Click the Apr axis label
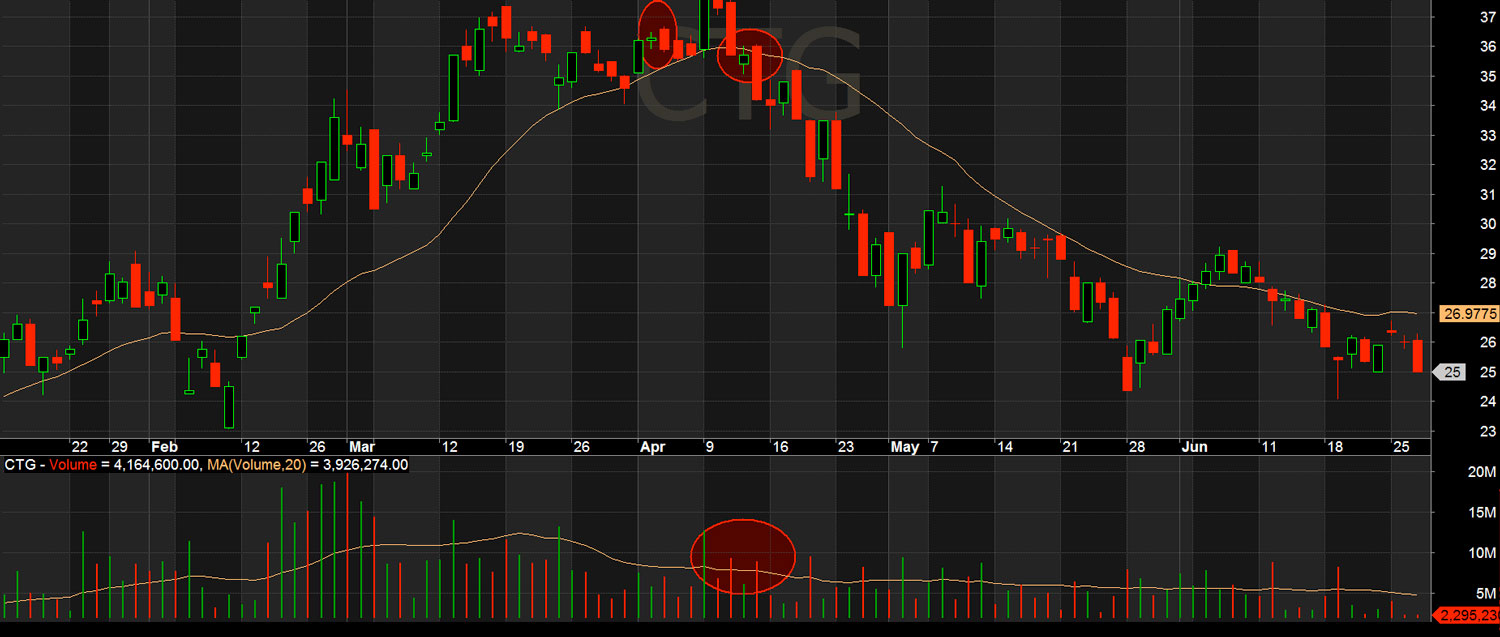 [654, 447]
